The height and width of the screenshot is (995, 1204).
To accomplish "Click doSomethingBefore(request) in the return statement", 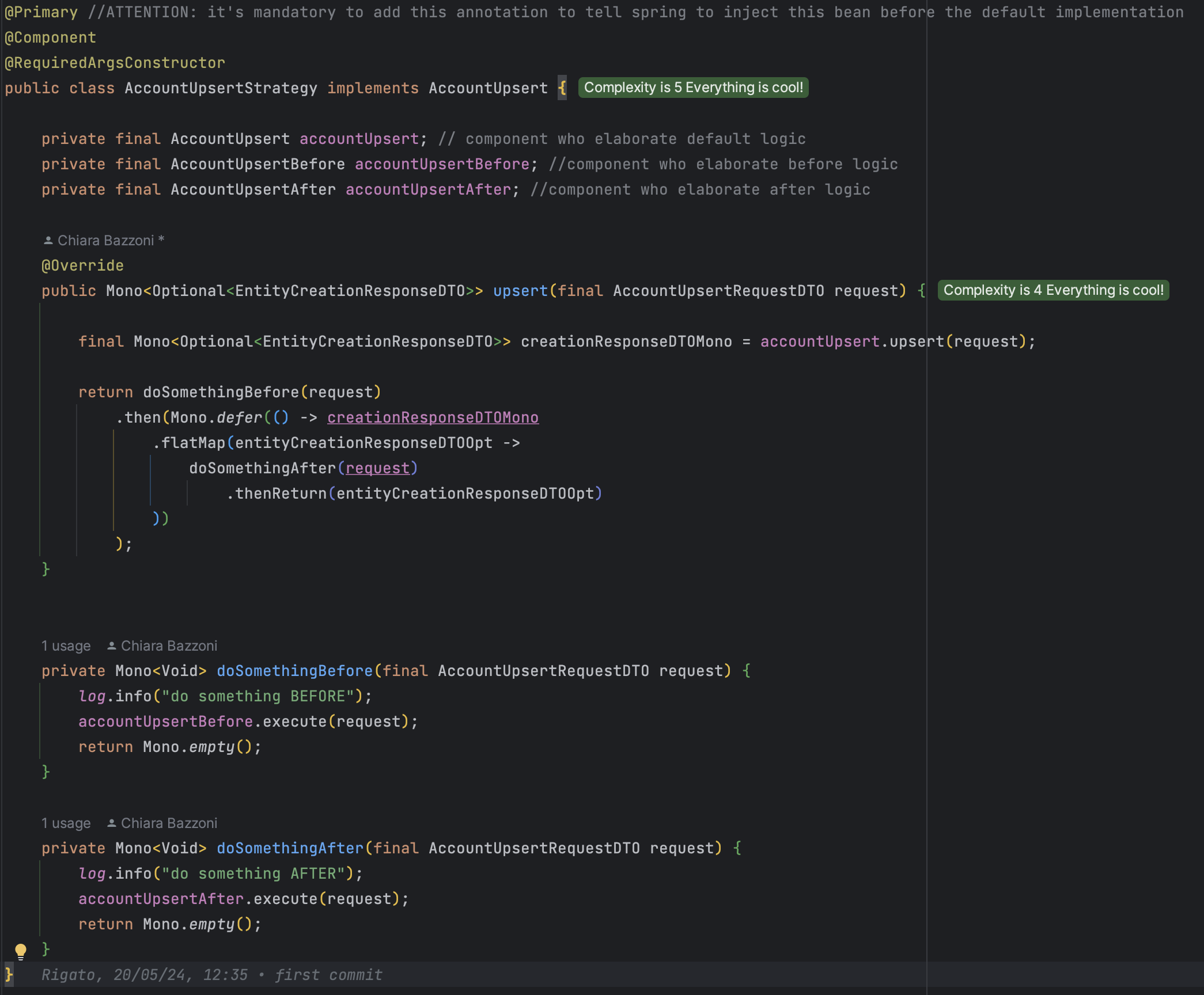I will click(262, 392).
